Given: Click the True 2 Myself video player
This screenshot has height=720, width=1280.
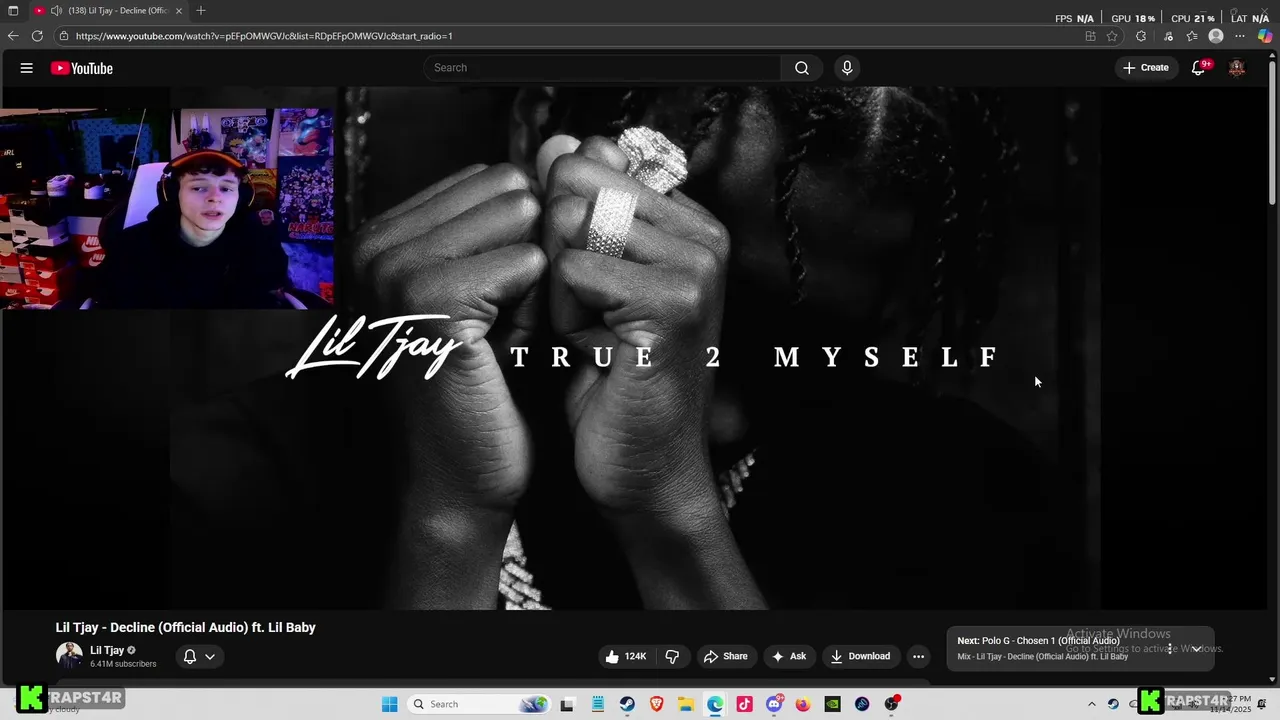Looking at the screenshot, I should [x=635, y=348].
